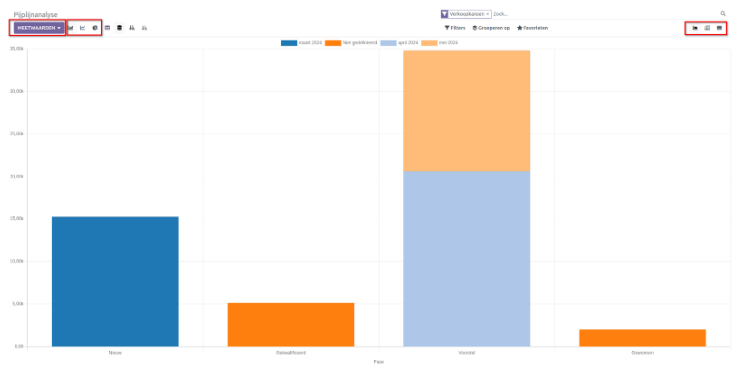
Task: Open the Groeperen op menu
Action: click(x=491, y=28)
